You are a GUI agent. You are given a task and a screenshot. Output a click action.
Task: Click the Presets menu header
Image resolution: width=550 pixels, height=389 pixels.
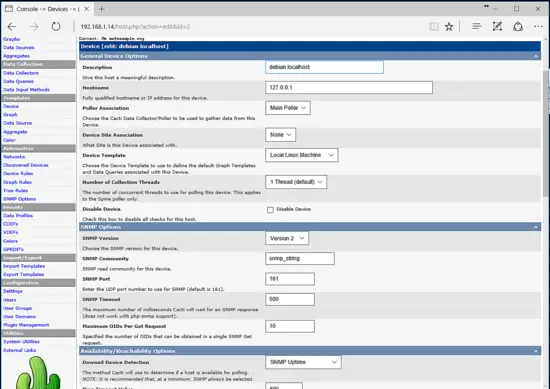tap(38, 207)
